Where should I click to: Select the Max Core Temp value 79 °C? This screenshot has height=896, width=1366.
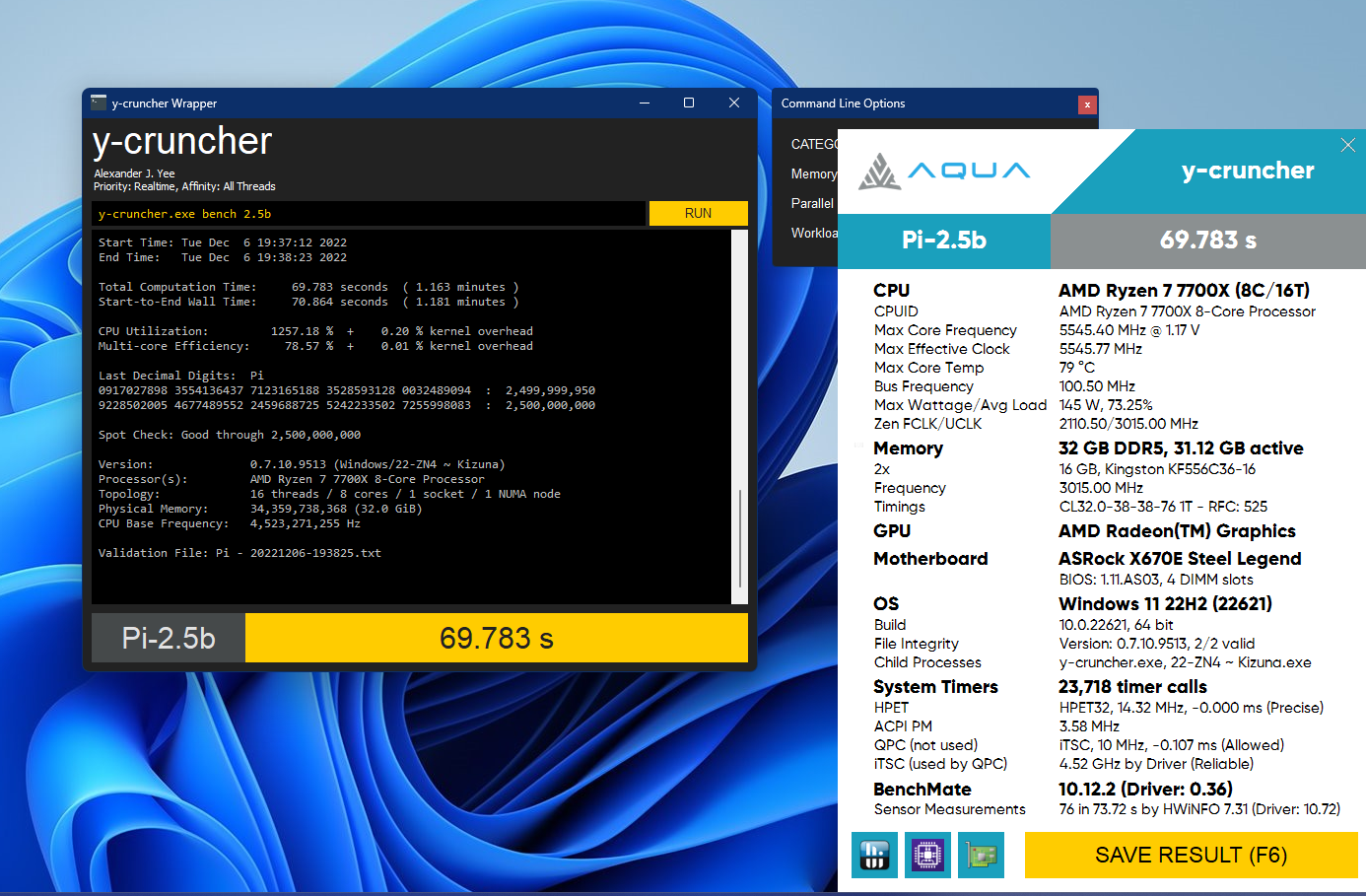click(x=1077, y=368)
